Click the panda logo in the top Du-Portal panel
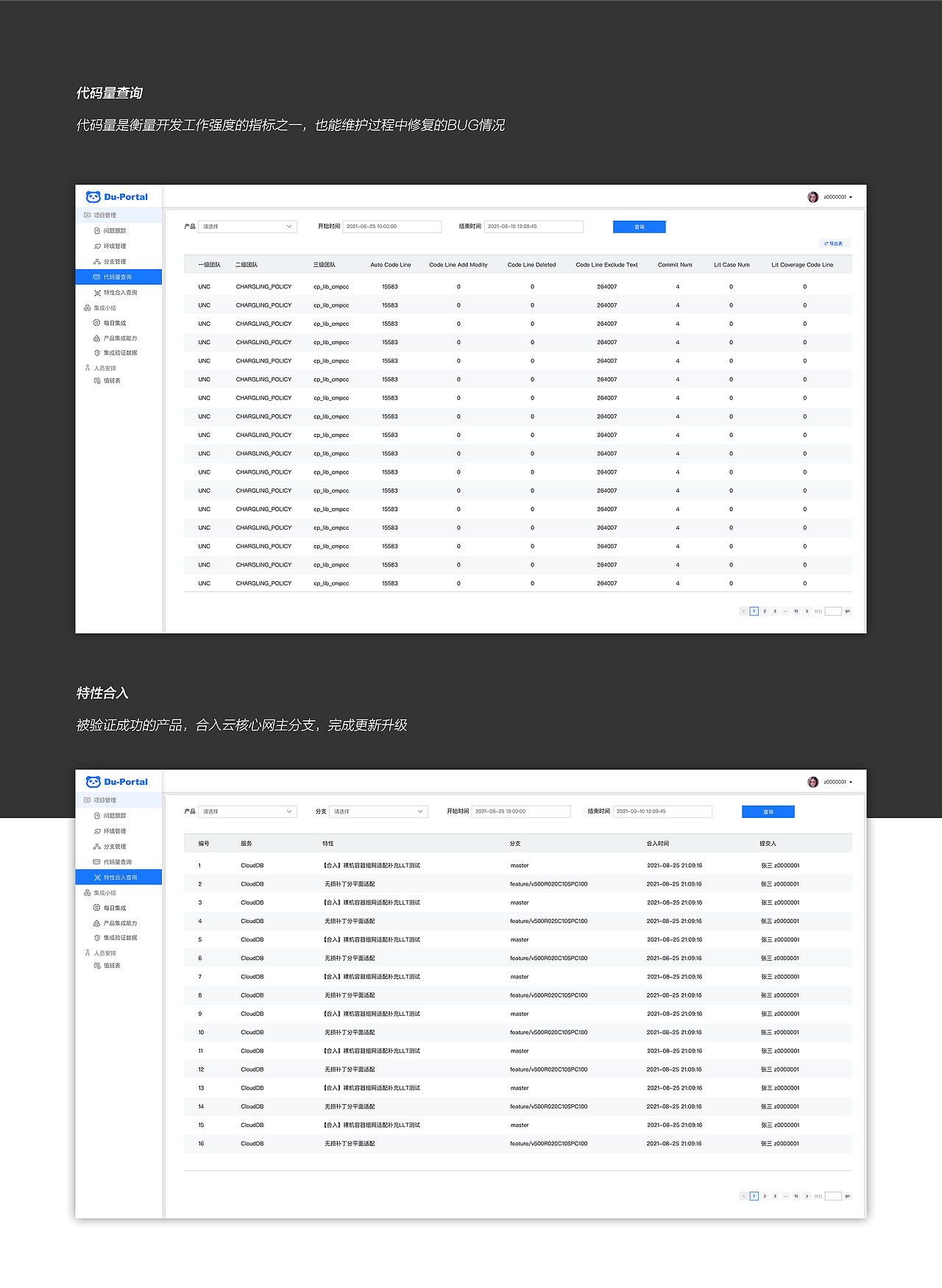 [93, 197]
